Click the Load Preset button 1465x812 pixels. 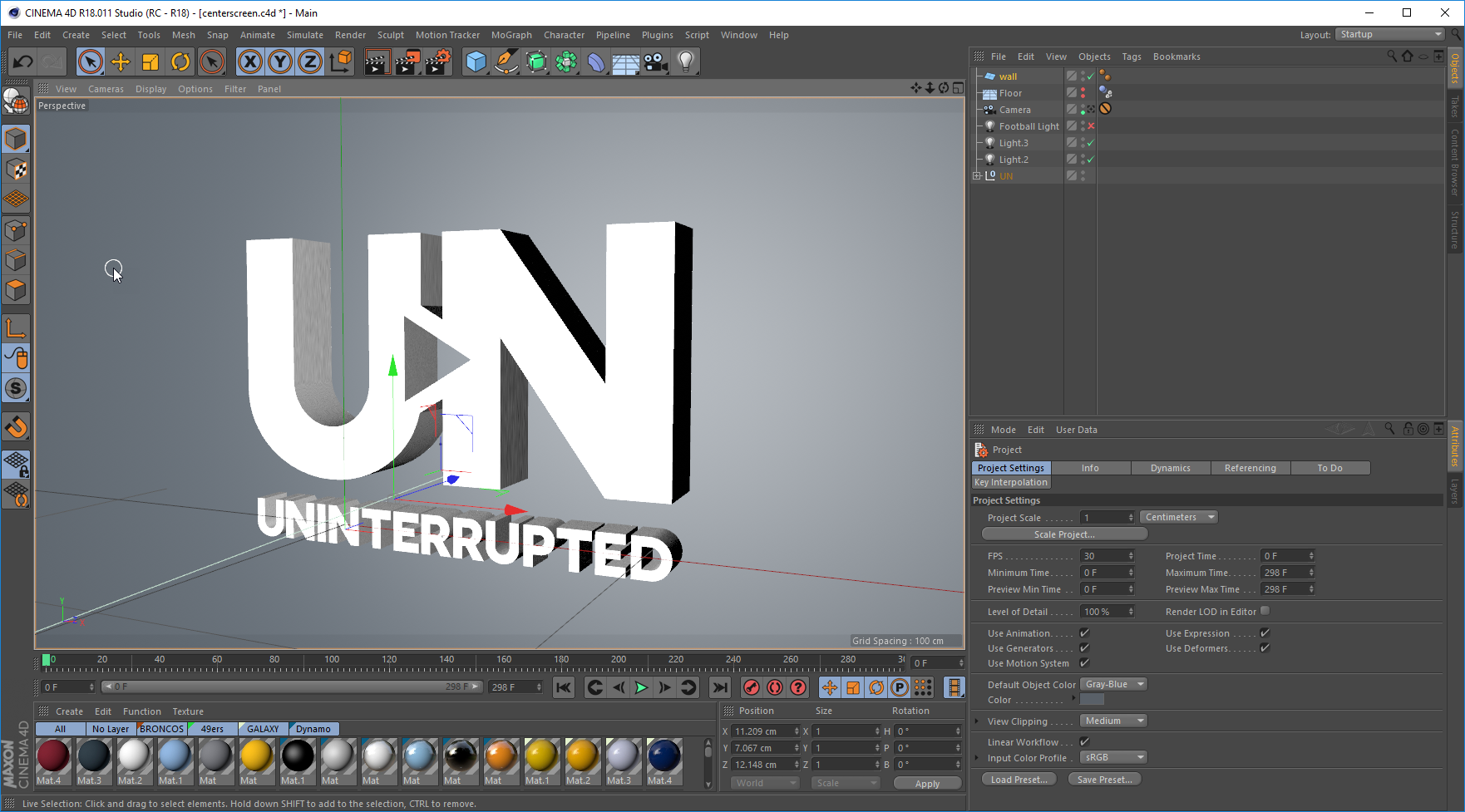click(1019, 779)
